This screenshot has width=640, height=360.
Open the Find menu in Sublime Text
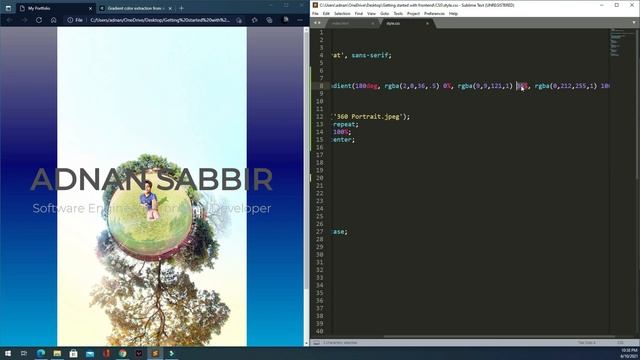pos(359,13)
